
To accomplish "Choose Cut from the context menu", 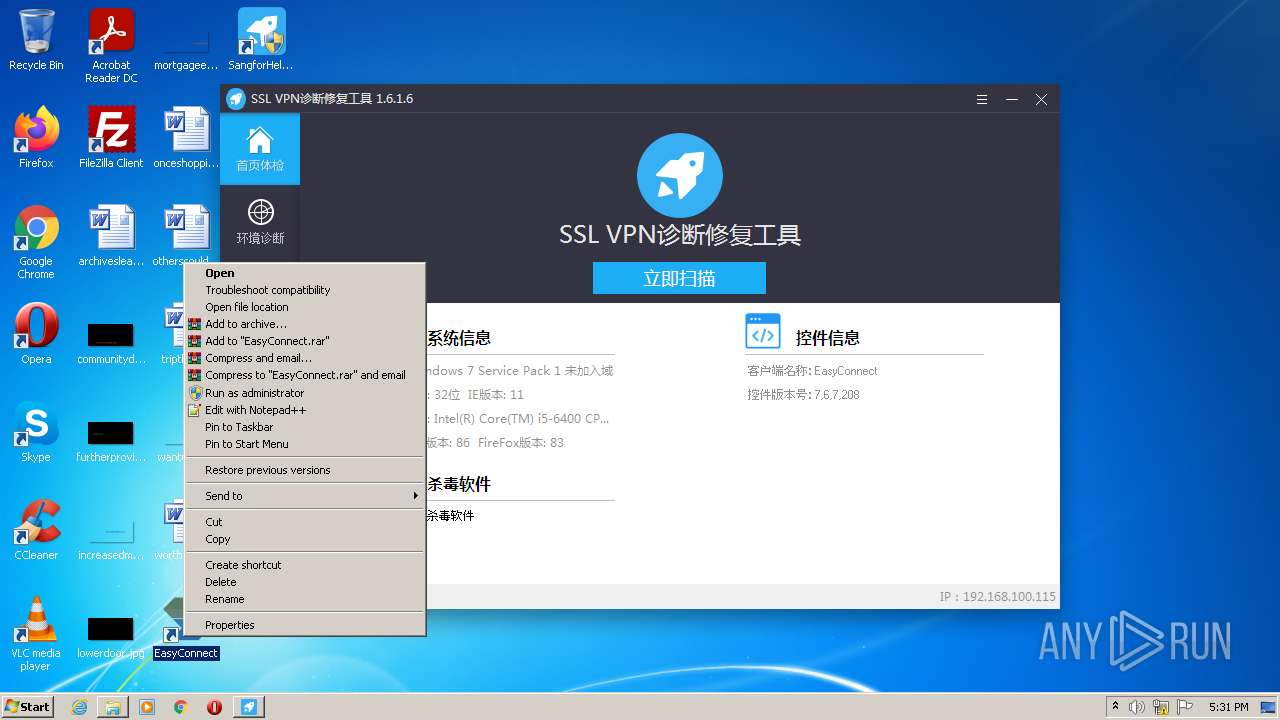I will click(x=305, y=522).
